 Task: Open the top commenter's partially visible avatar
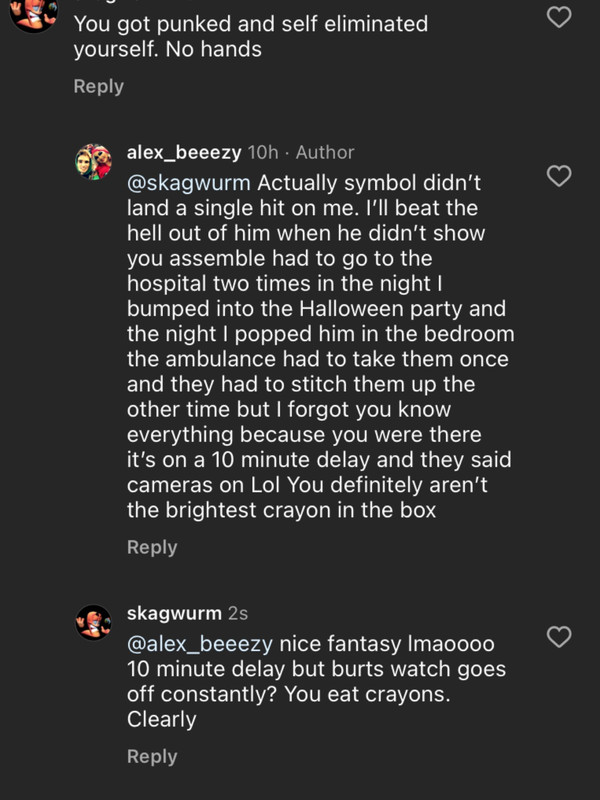pos(34,15)
